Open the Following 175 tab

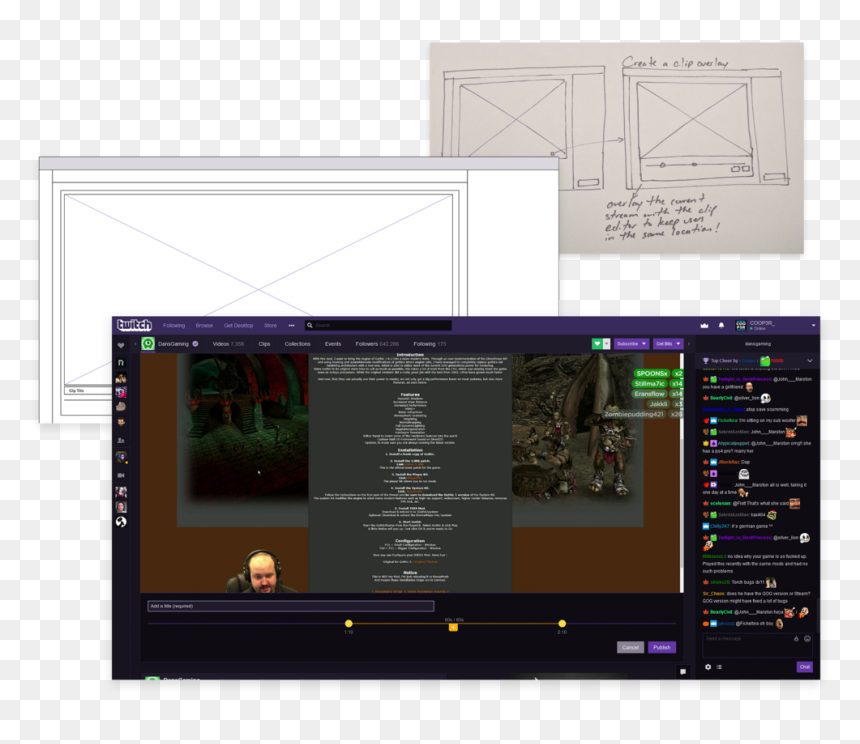tap(430, 344)
